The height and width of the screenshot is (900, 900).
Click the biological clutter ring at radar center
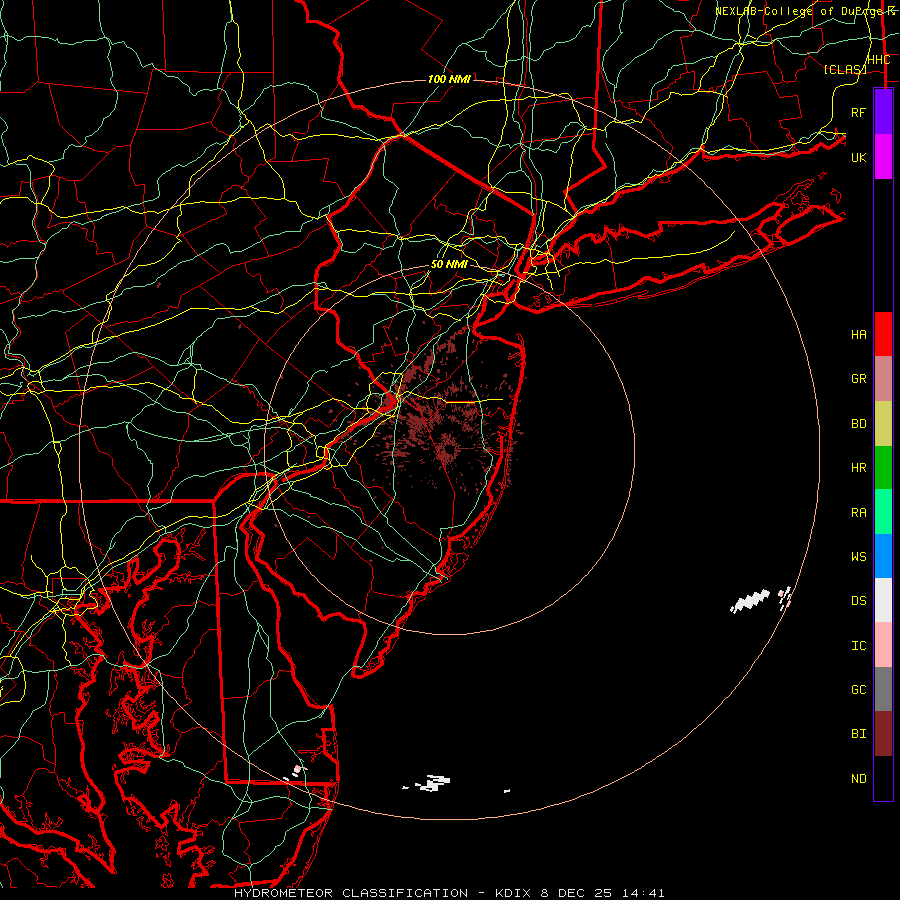pos(447,448)
